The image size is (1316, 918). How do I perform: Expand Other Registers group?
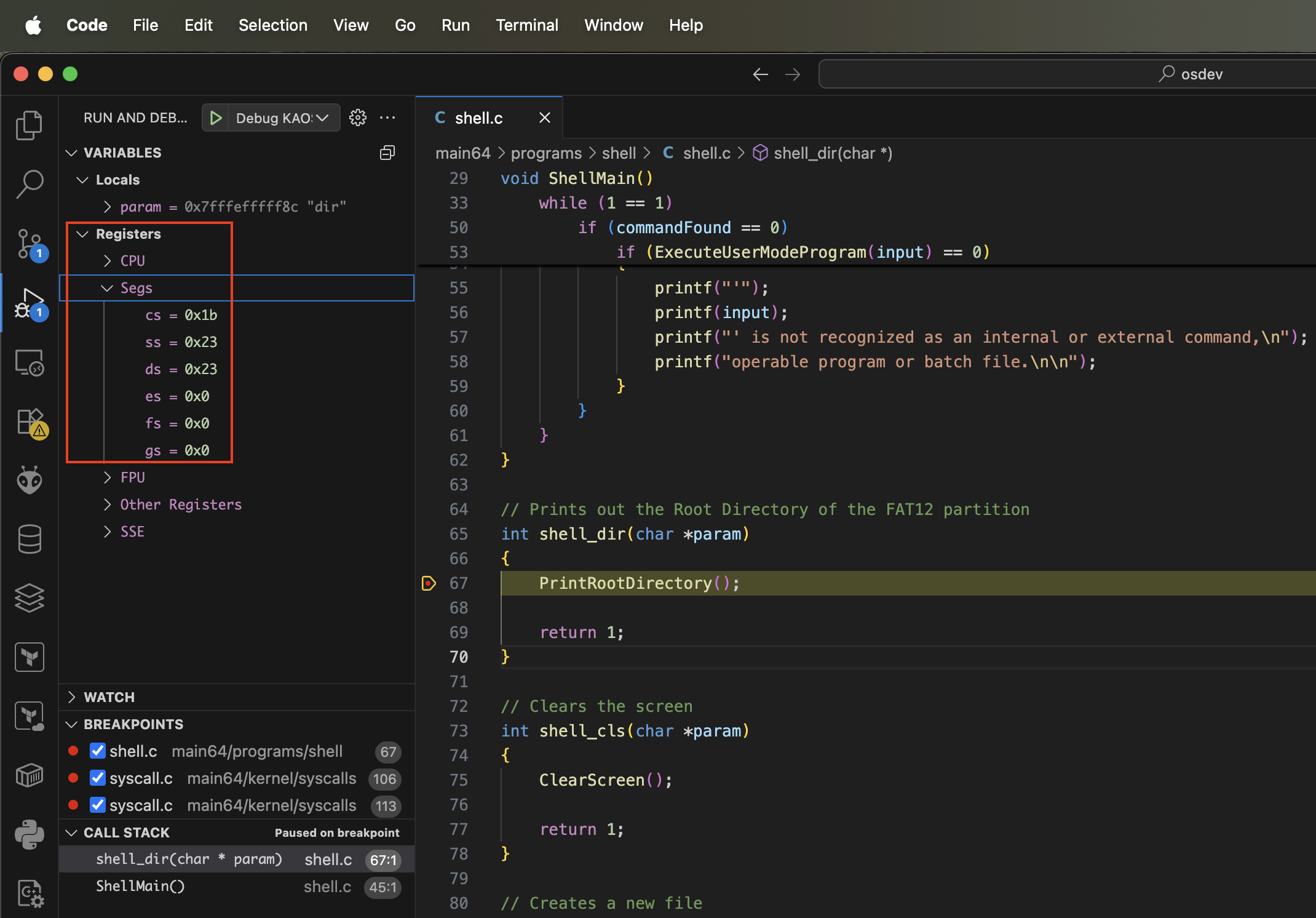[x=107, y=505]
